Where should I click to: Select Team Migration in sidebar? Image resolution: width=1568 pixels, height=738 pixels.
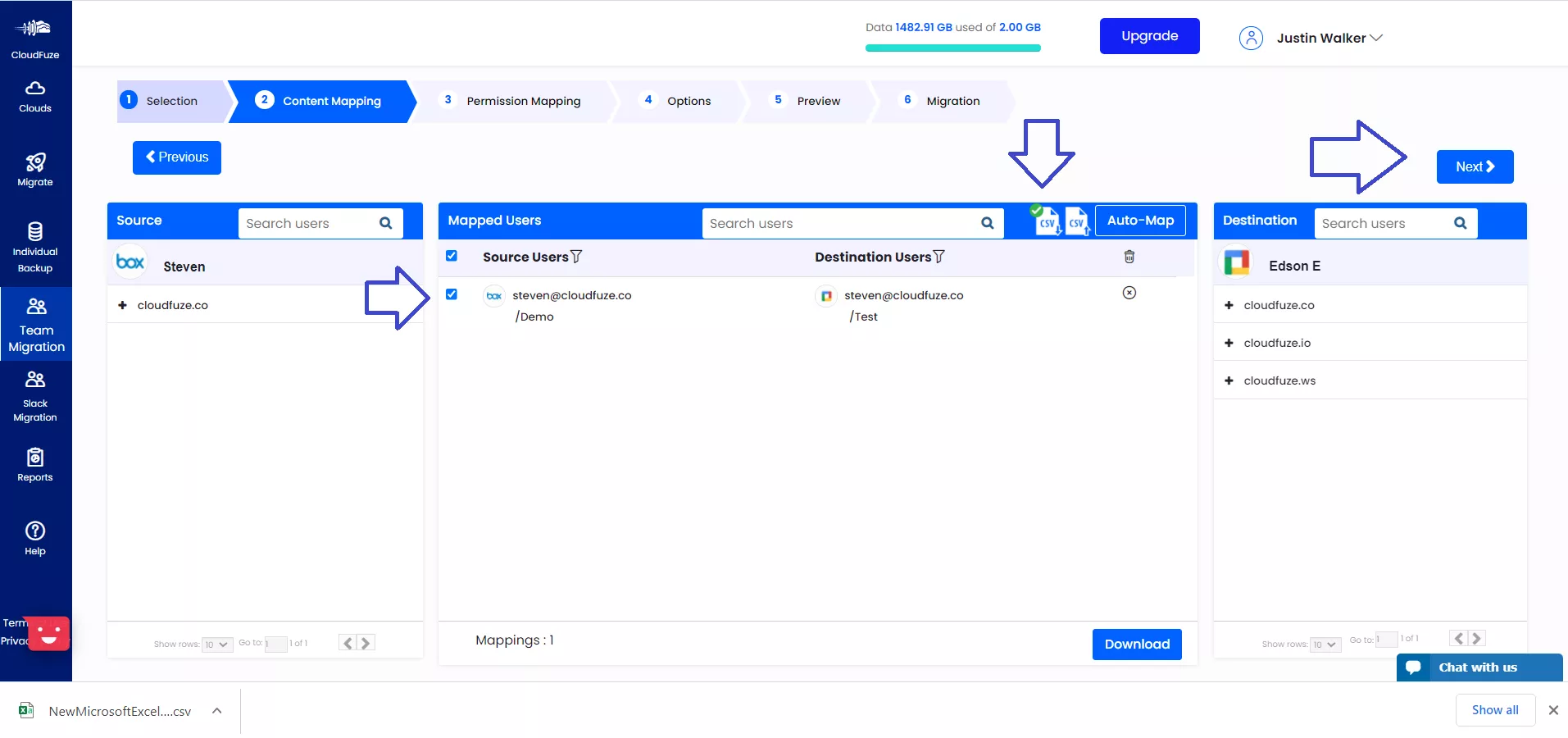pos(36,325)
